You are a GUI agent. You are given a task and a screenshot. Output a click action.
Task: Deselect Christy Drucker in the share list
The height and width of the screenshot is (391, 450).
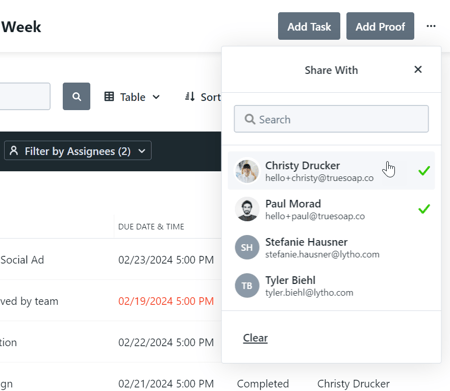point(331,171)
